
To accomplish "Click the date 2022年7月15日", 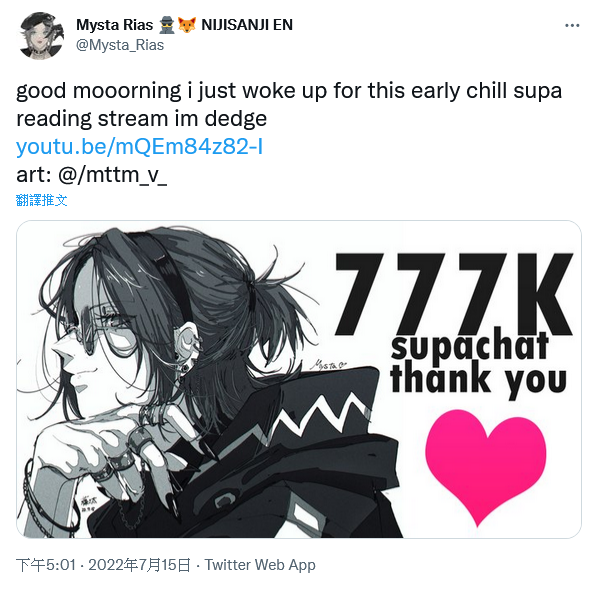I will 139,565.
